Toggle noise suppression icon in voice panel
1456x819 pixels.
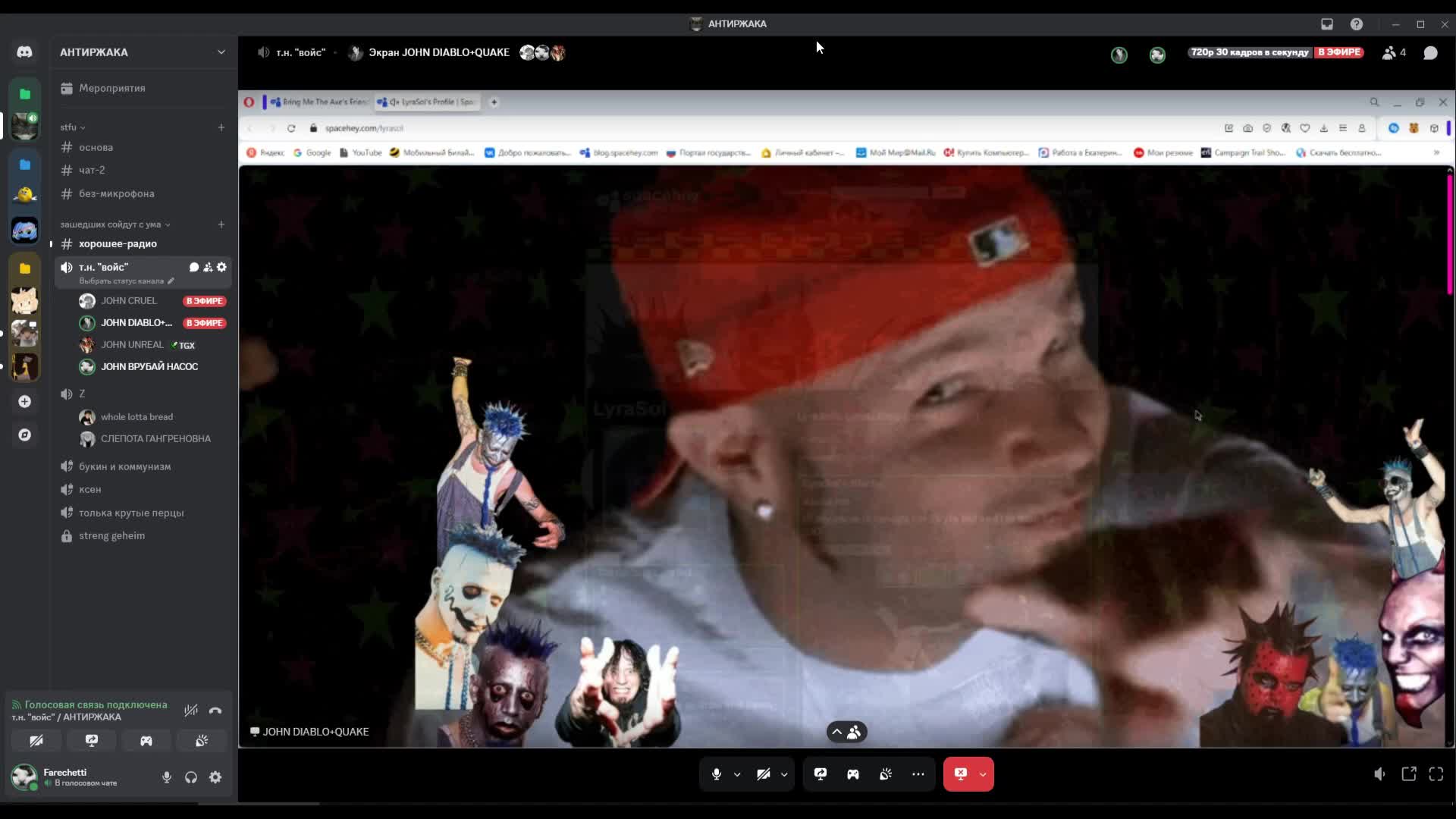tap(191, 711)
